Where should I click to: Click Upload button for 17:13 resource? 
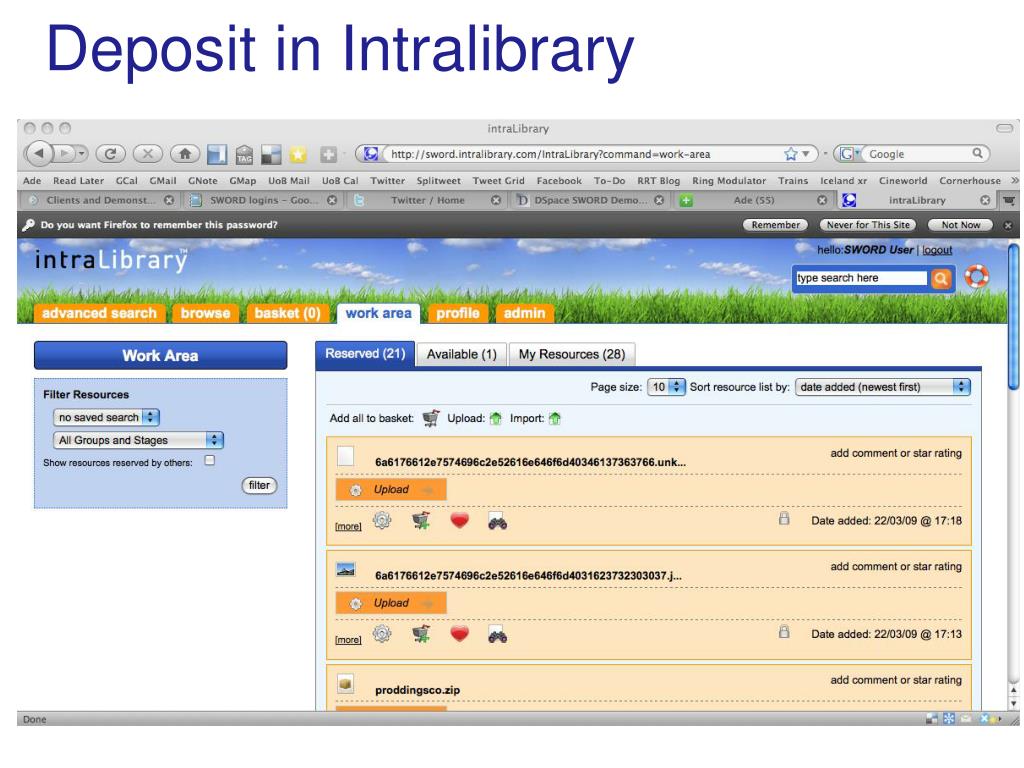click(x=391, y=603)
